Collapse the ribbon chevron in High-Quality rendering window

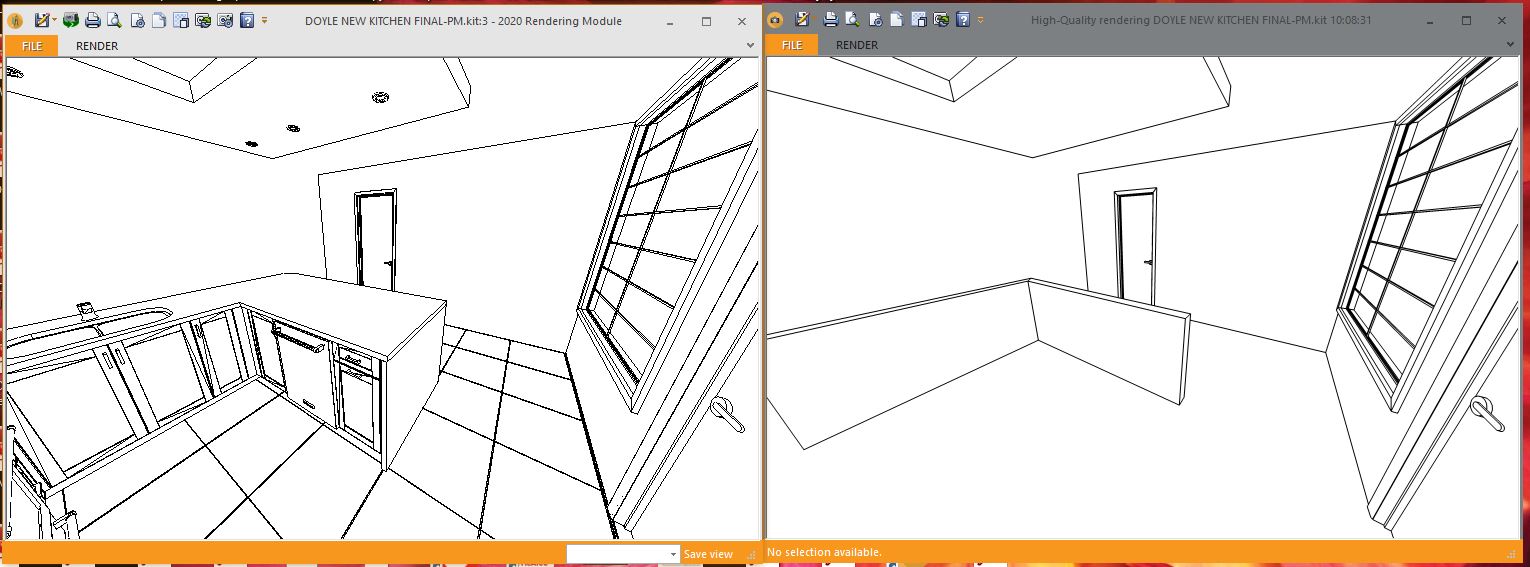coord(1512,45)
